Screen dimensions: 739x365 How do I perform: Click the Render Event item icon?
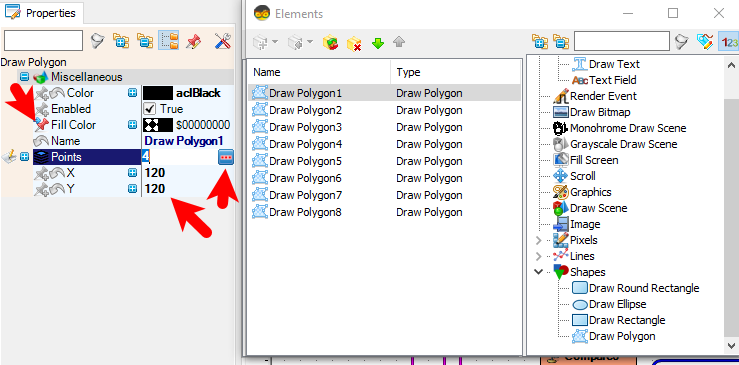click(561, 96)
